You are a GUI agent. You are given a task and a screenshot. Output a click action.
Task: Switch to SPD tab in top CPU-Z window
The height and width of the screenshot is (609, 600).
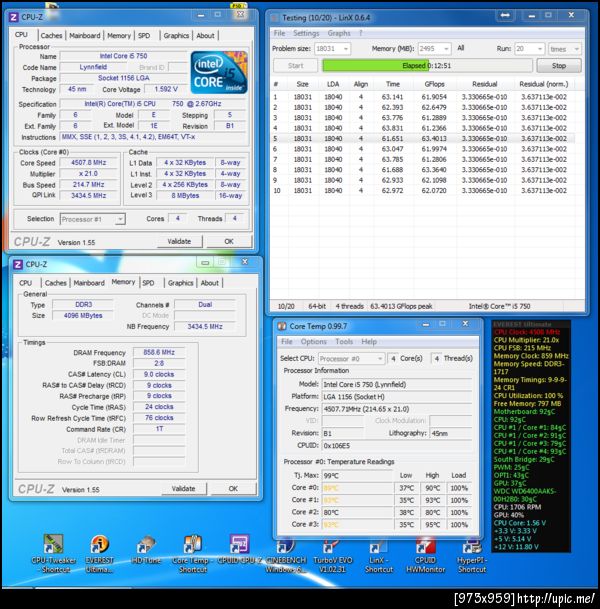144,36
